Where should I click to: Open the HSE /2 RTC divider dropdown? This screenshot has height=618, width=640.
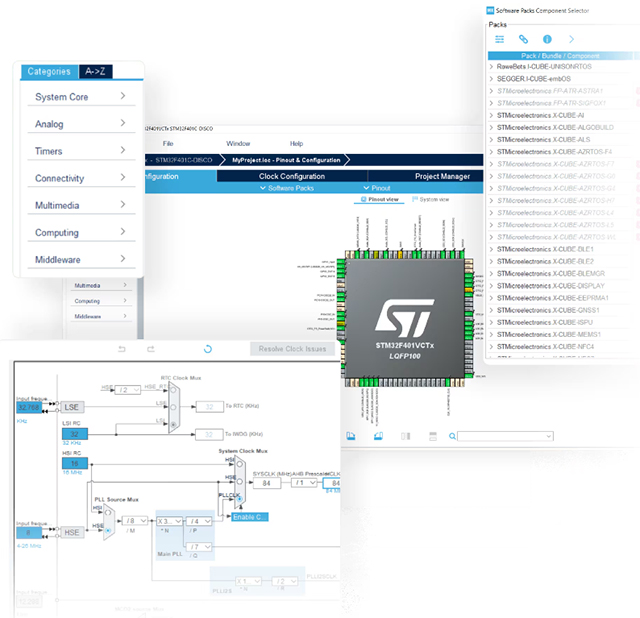(128, 390)
